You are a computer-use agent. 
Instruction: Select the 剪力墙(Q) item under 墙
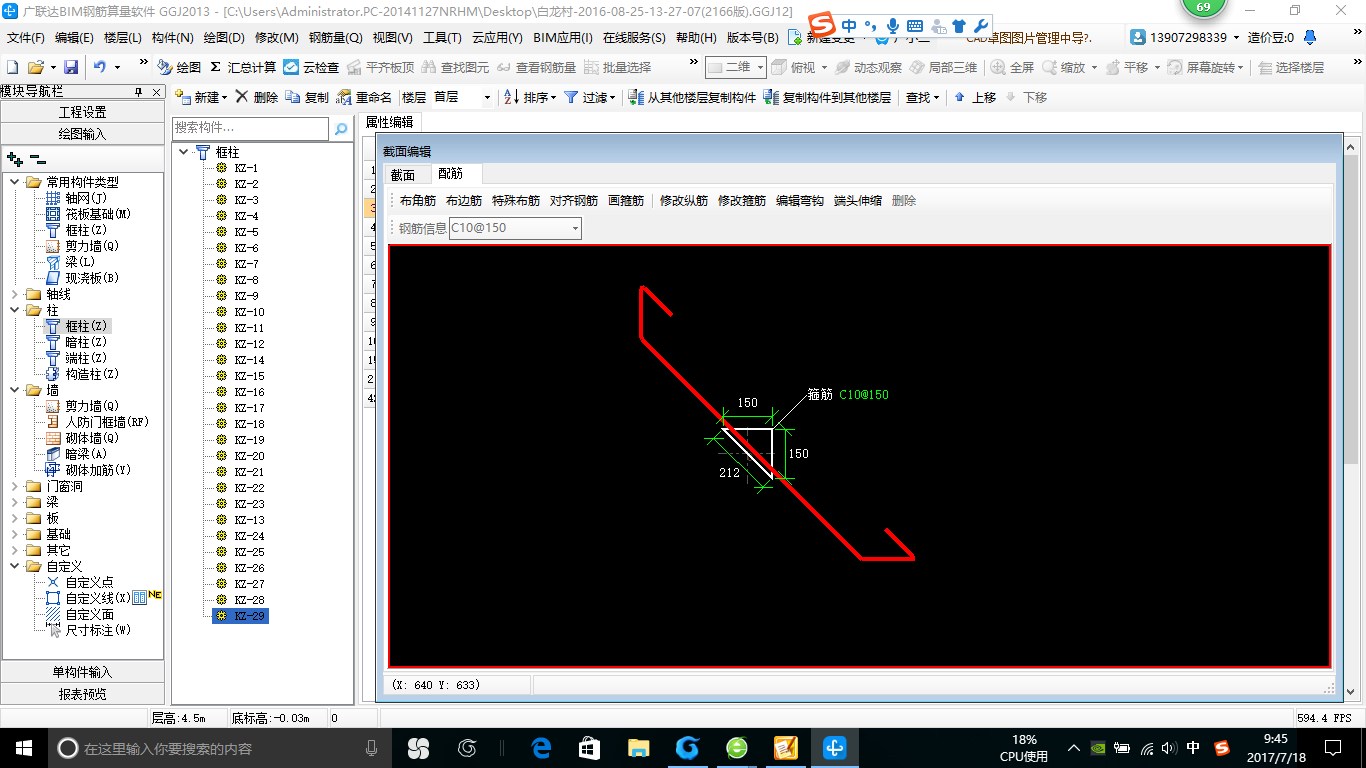[92, 406]
